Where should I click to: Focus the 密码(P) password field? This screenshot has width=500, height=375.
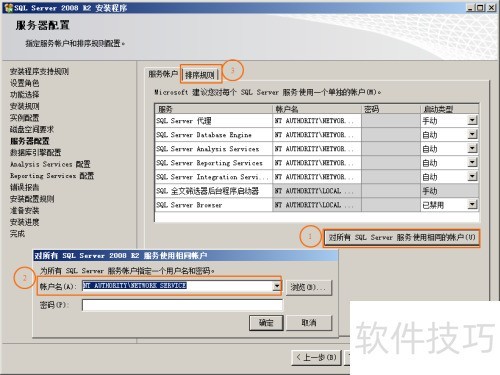click(x=182, y=305)
